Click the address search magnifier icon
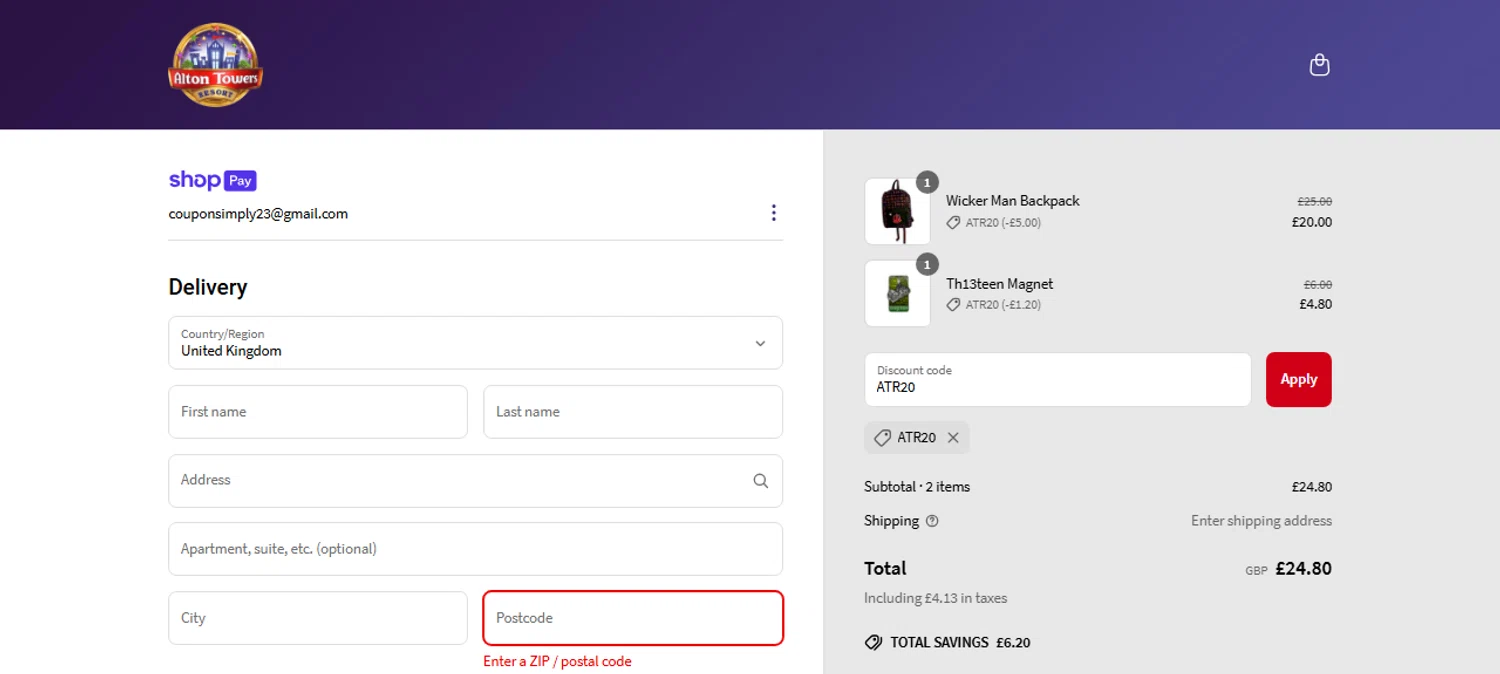Viewport: 1500px width, 674px height. (x=761, y=481)
